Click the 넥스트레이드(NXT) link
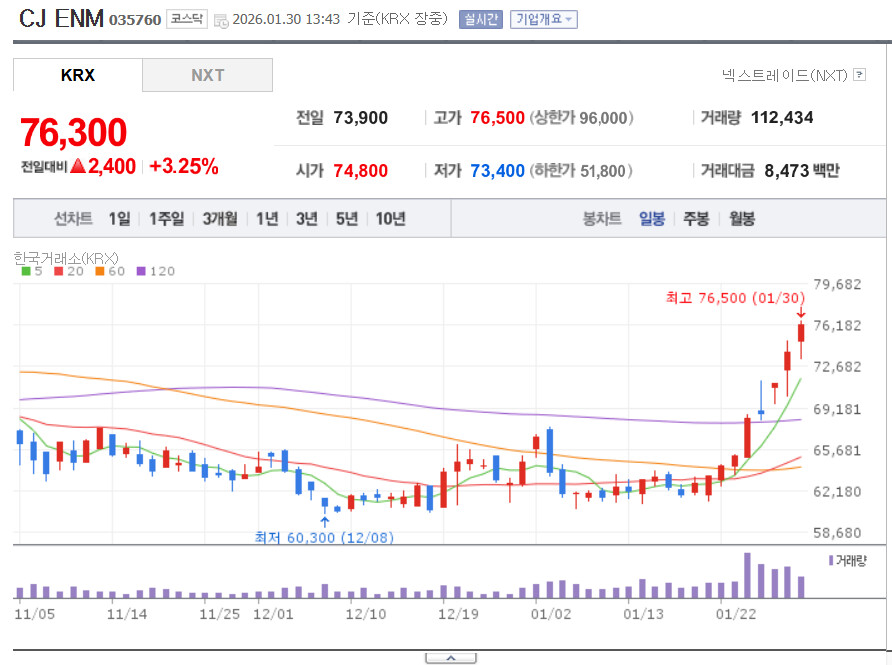Image resolution: width=892 pixels, height=665 pixels. (785, 75)
